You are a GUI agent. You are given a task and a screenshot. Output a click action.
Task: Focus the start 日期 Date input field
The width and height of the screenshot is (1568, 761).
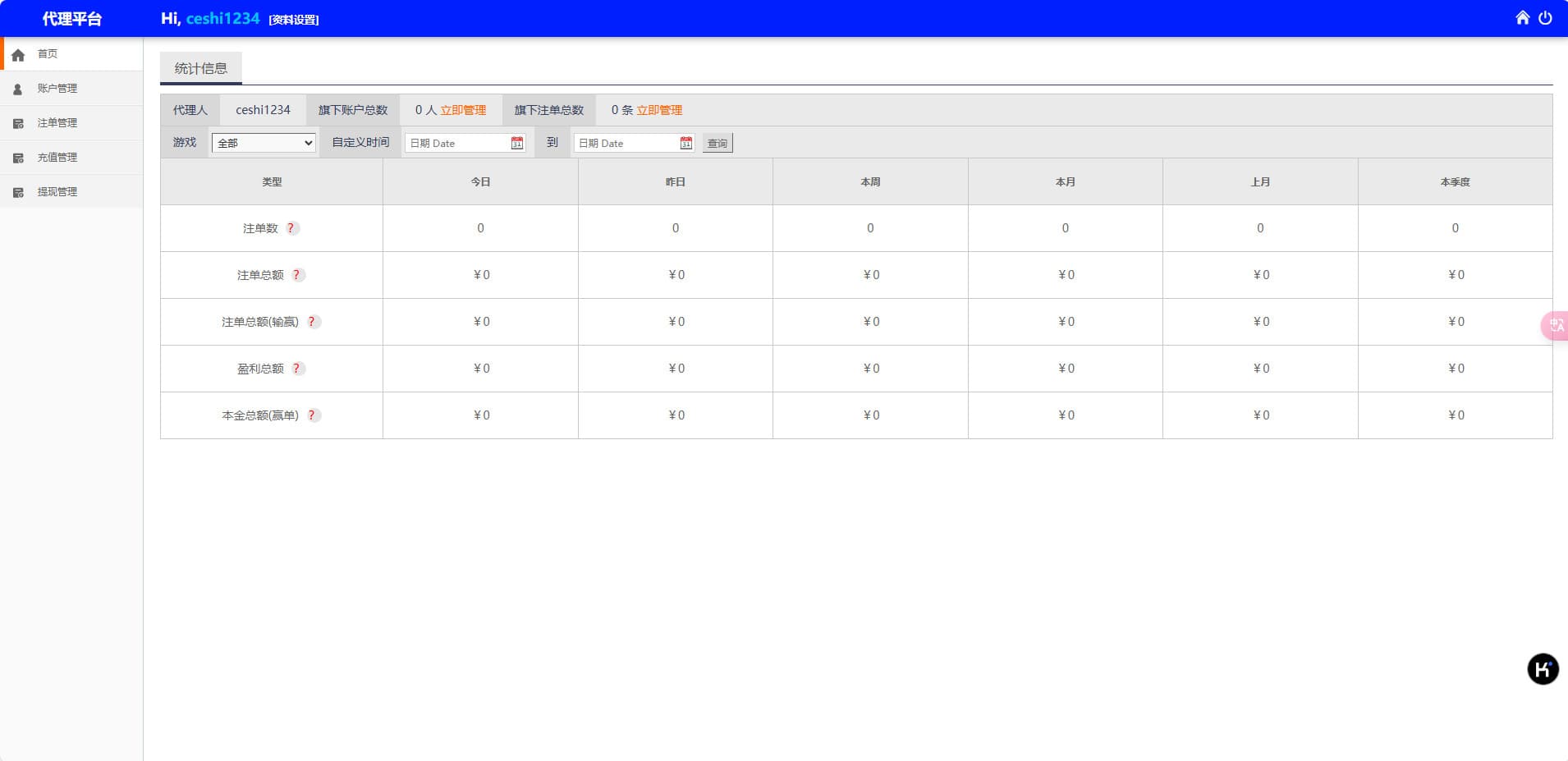point(458,143)
